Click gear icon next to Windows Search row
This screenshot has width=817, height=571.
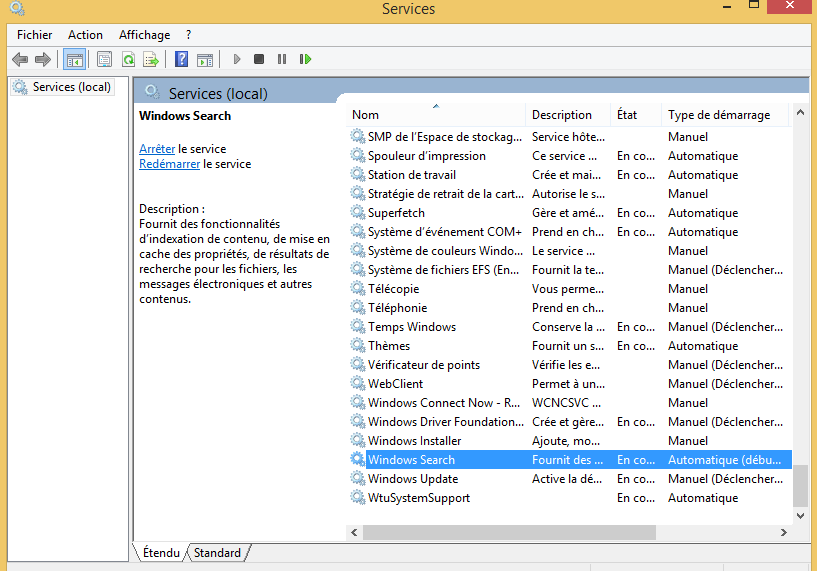tap(357, 459)
